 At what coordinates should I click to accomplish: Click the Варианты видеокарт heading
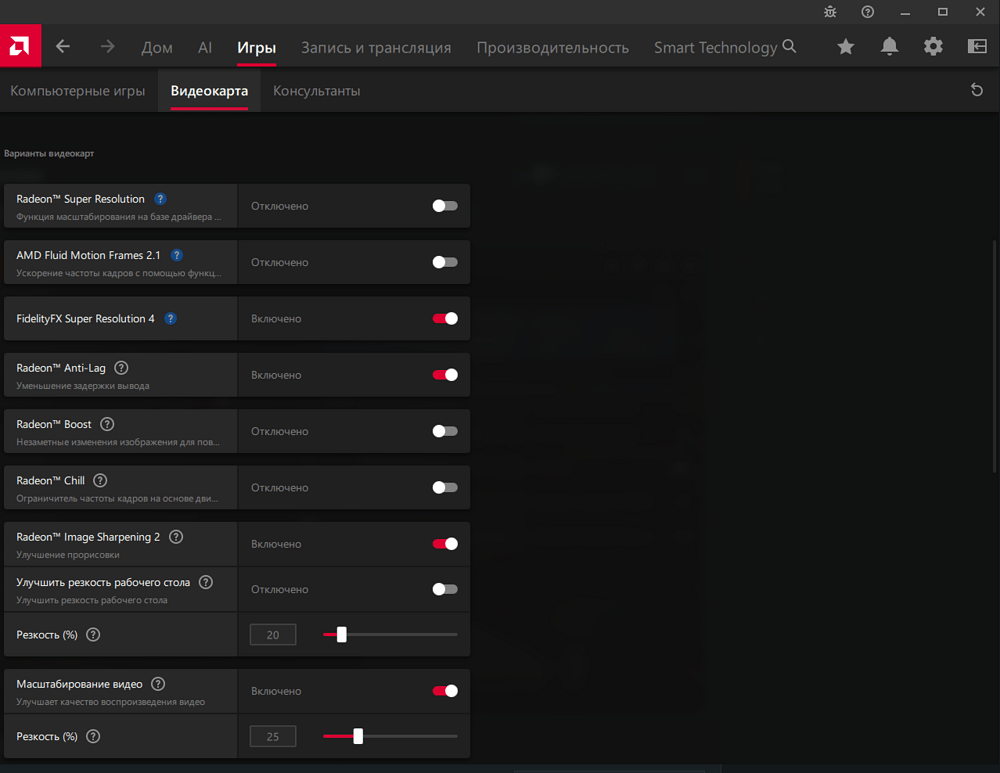coord(49,153)
